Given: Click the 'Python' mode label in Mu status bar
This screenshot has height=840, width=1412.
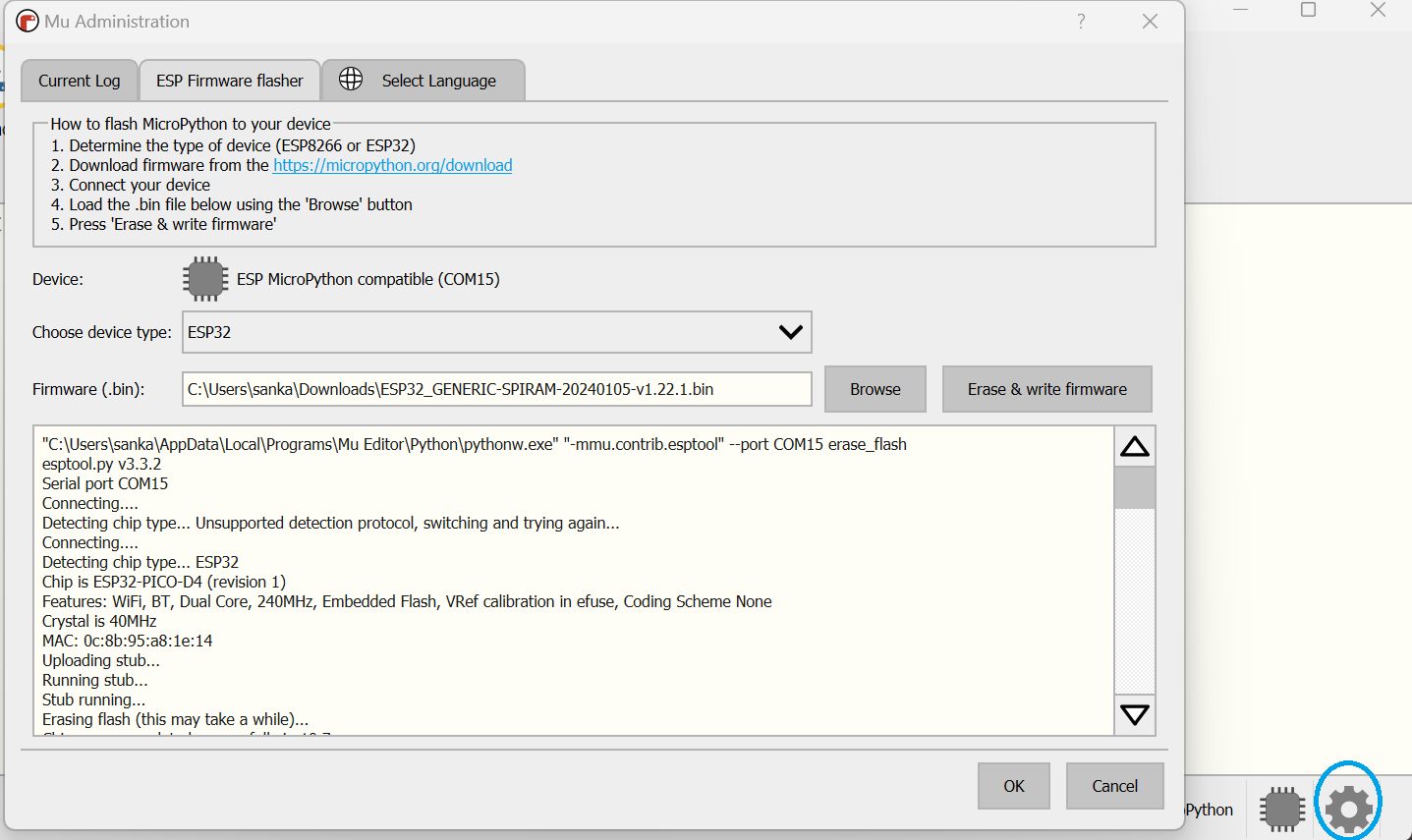Looking at the screenshot, I should click(x=1209, y=810).
